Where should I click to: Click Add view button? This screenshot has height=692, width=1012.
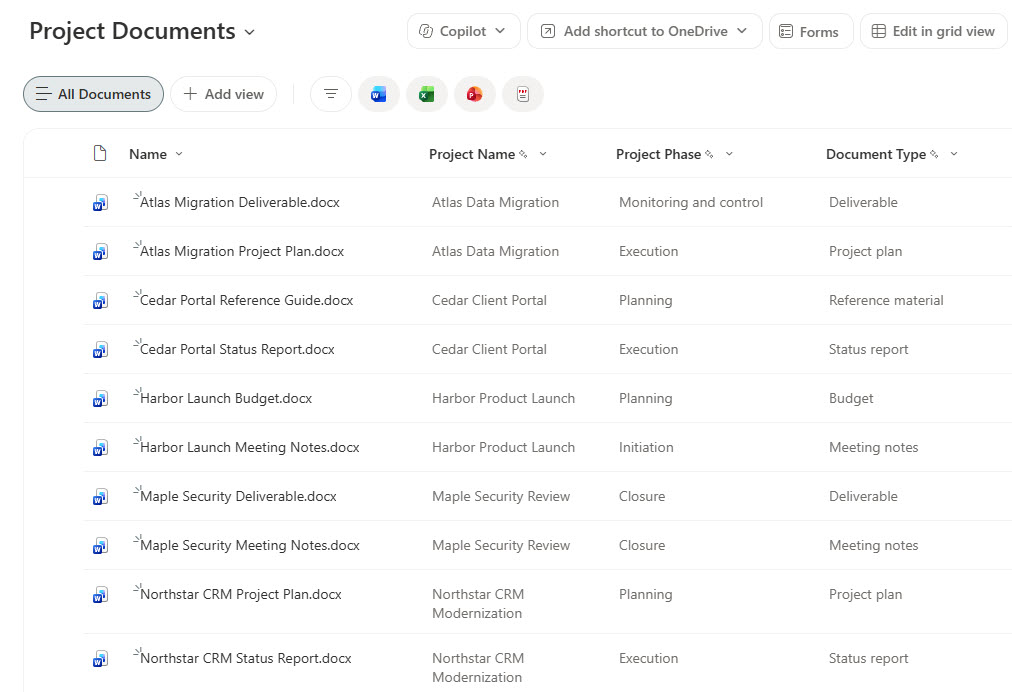[x=223, y=94]
